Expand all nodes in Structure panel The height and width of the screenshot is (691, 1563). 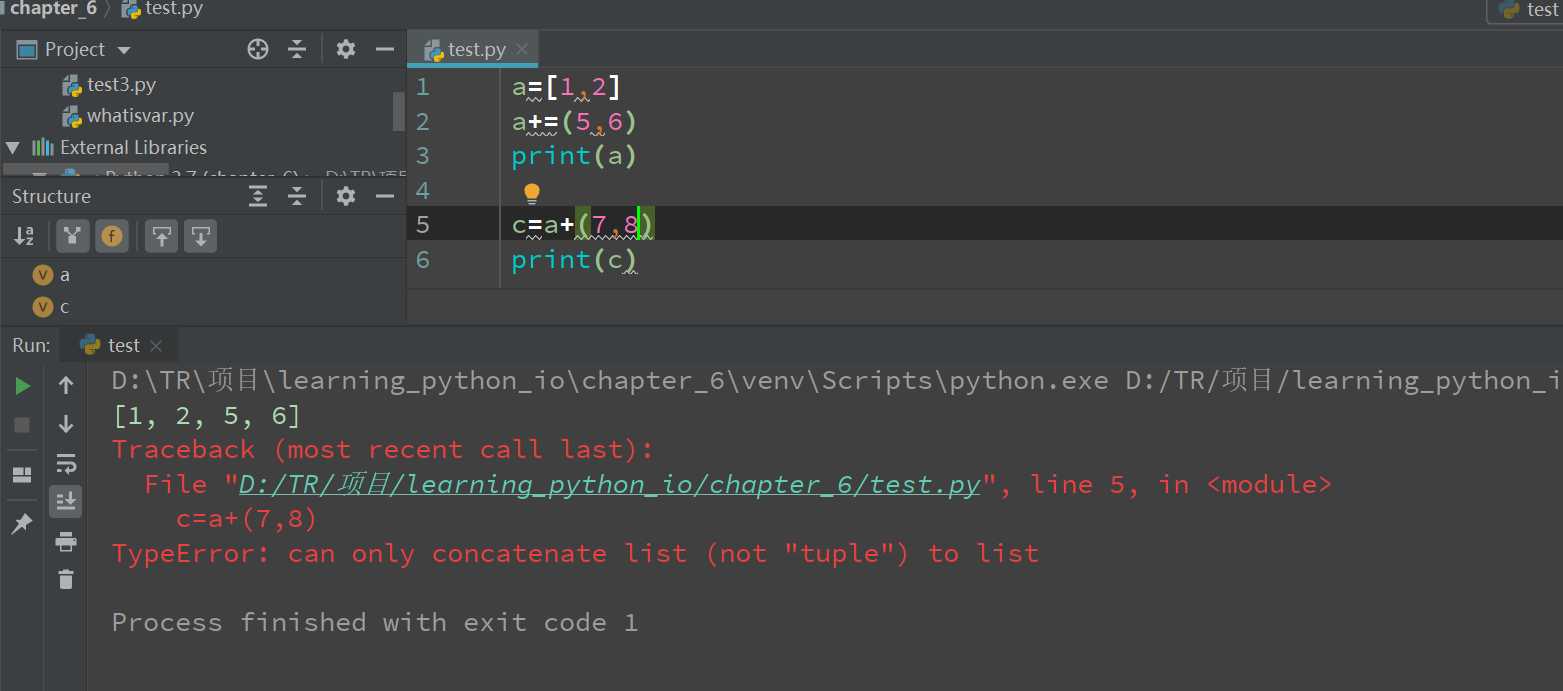point(258,196)
